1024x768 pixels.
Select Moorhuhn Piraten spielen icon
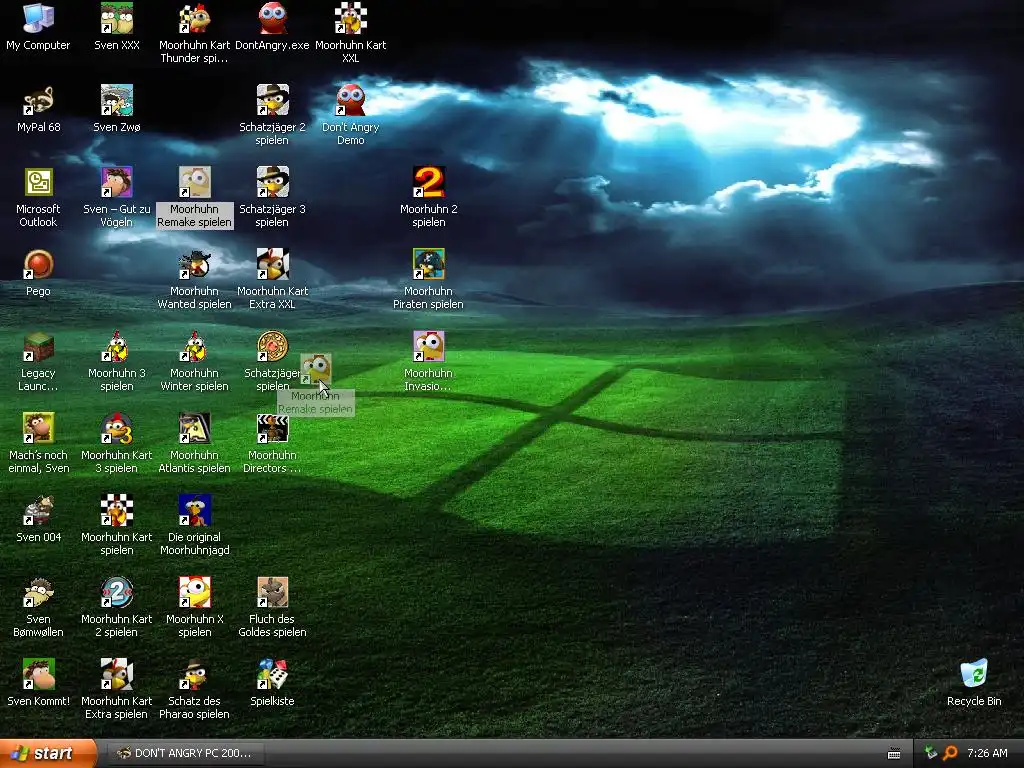[428, 264]
